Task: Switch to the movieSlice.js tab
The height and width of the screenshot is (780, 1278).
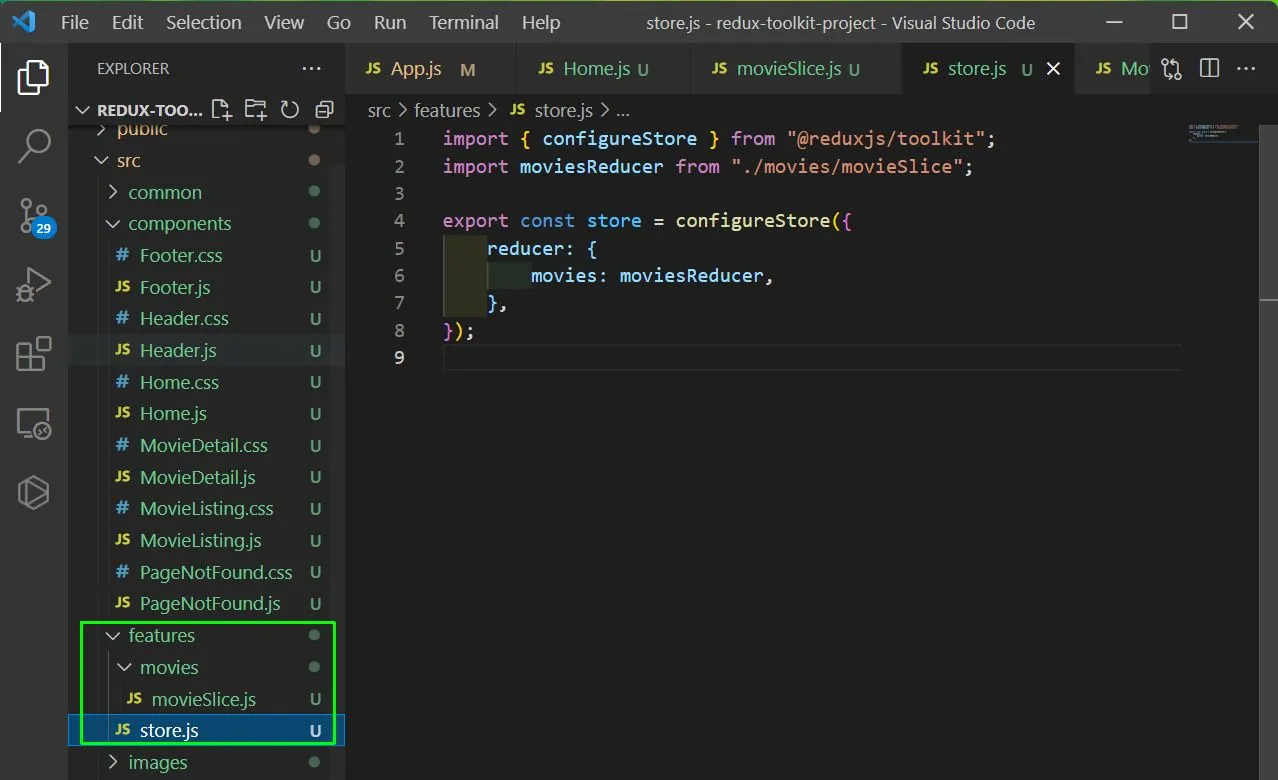Action: click(x=796, y=69)
